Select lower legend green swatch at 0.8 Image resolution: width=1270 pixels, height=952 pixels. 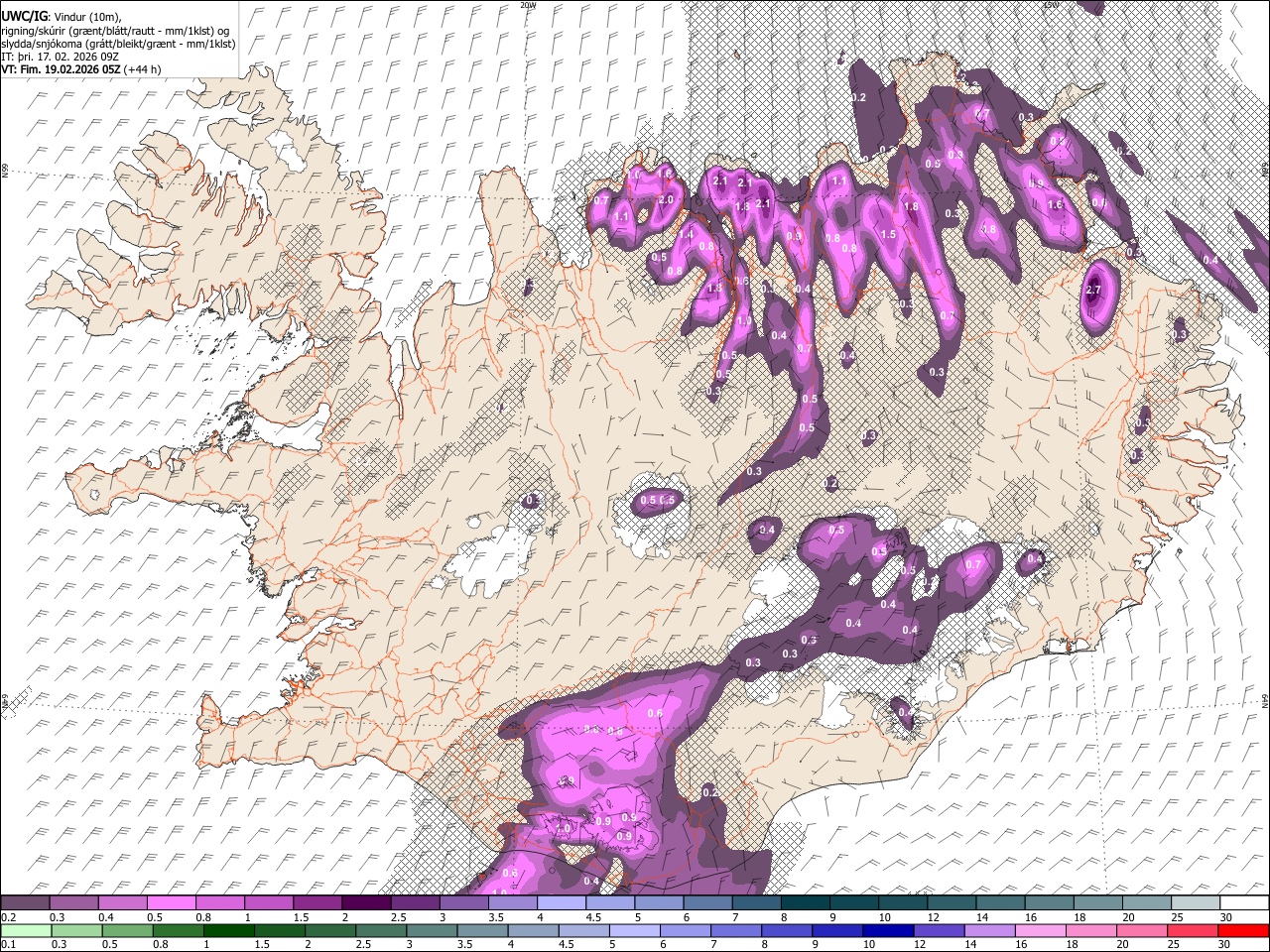pyautogui.click(x=179, y=930)
